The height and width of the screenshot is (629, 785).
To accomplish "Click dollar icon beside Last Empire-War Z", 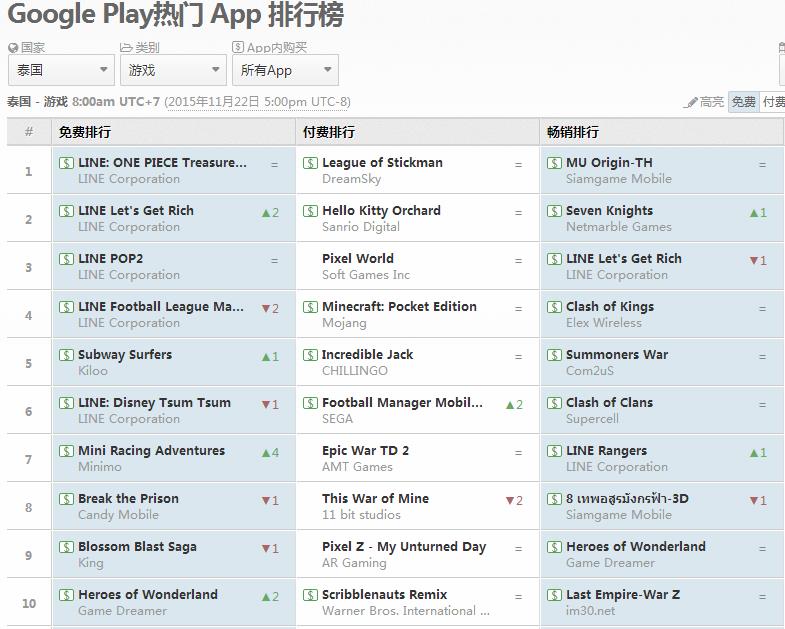I will pos(554,595).
